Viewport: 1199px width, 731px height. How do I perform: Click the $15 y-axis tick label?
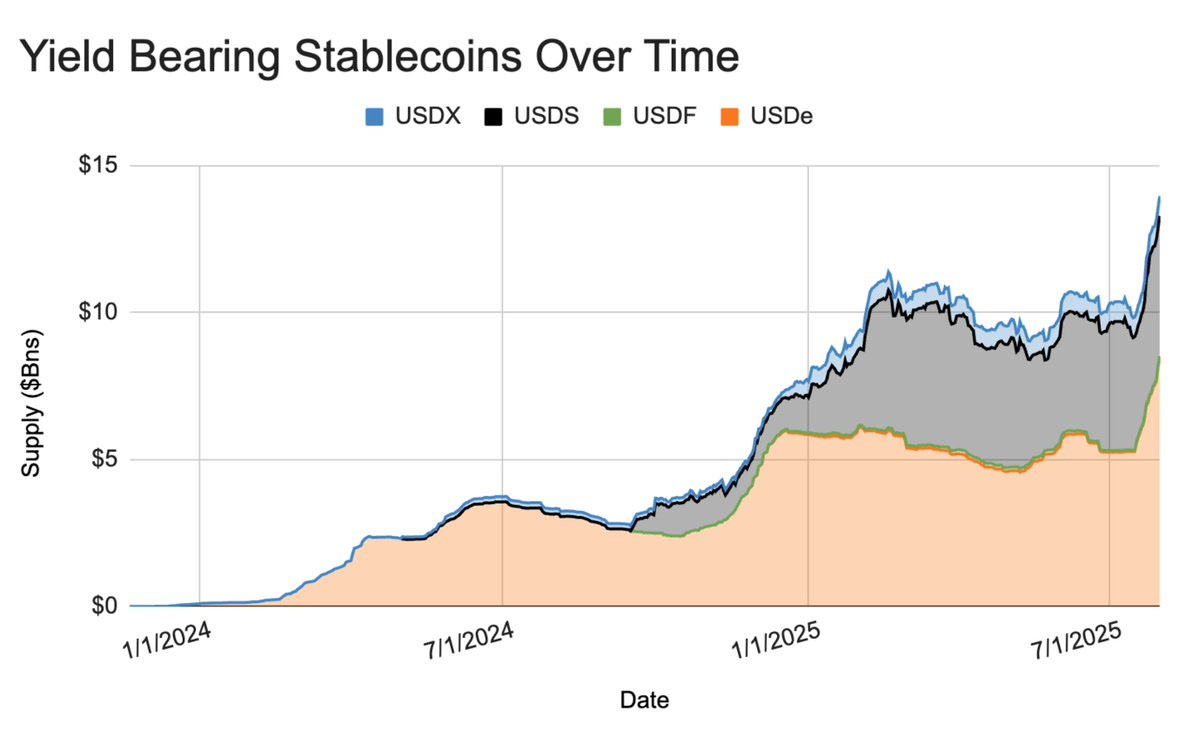point(99,165)
